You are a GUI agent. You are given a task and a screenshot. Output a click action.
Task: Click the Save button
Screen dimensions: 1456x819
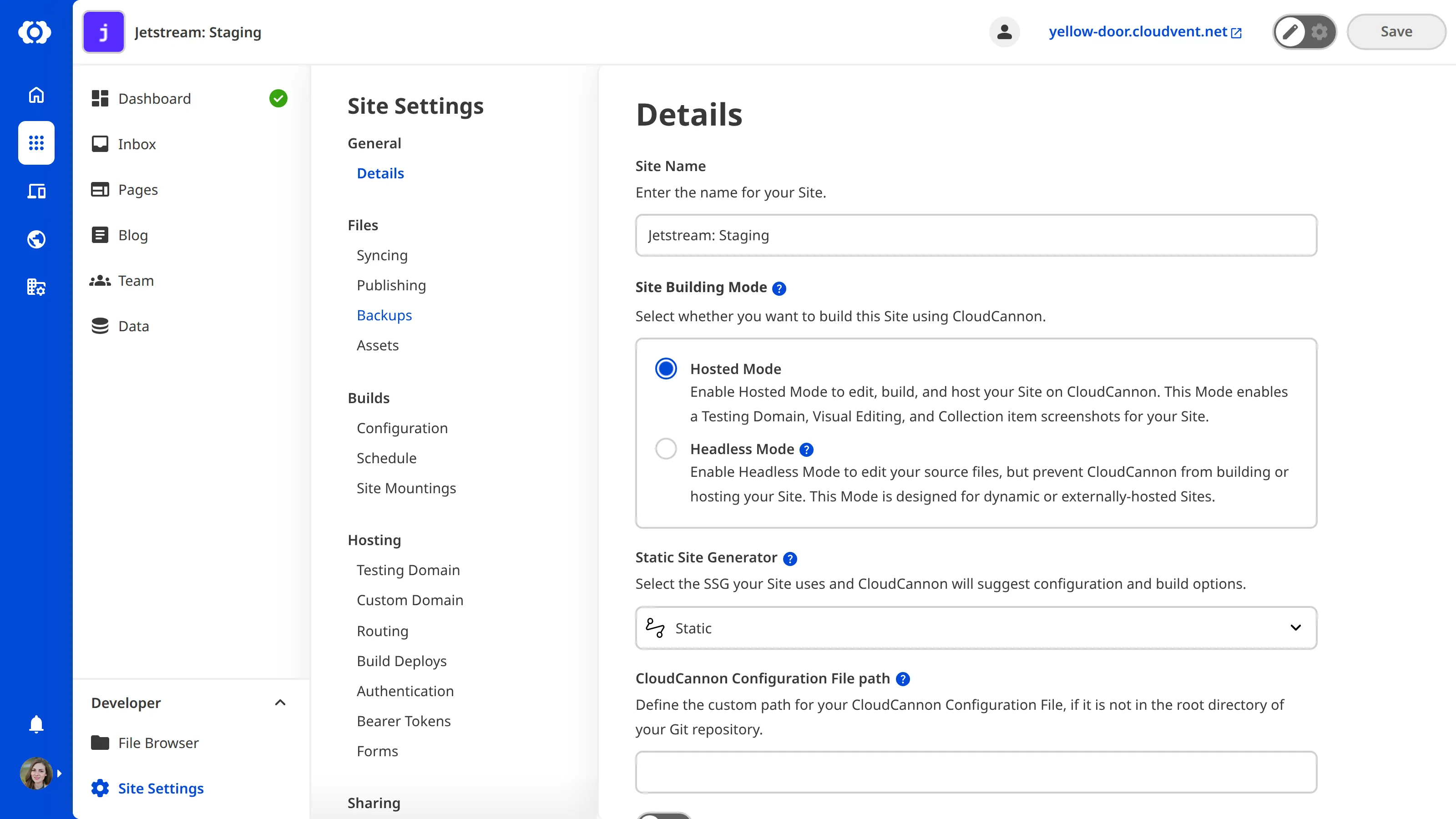[1395, 32]
